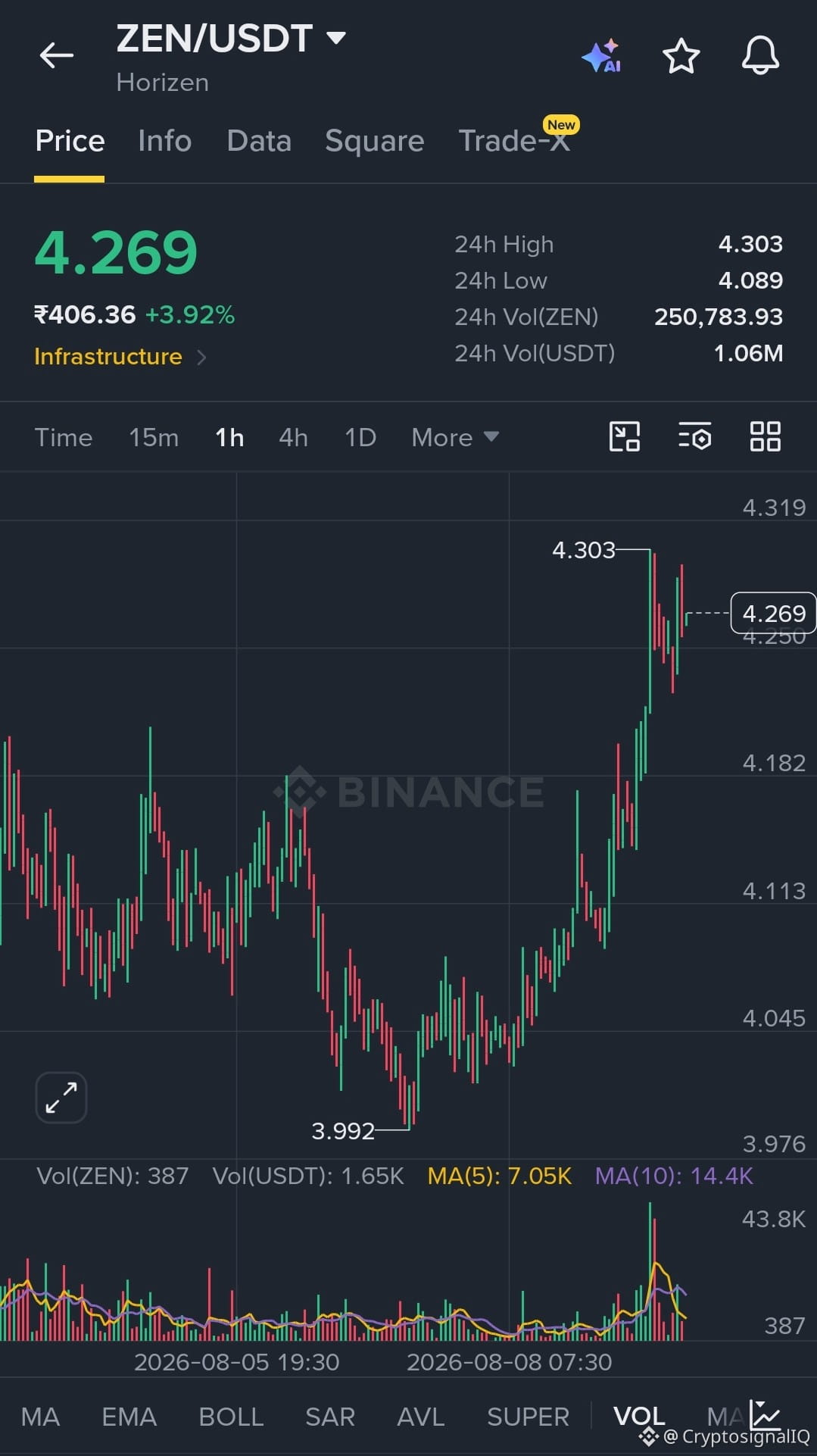
Task: Tap the 24h Vol(ZEN) value 250,783.93
Action: (719, 317)
